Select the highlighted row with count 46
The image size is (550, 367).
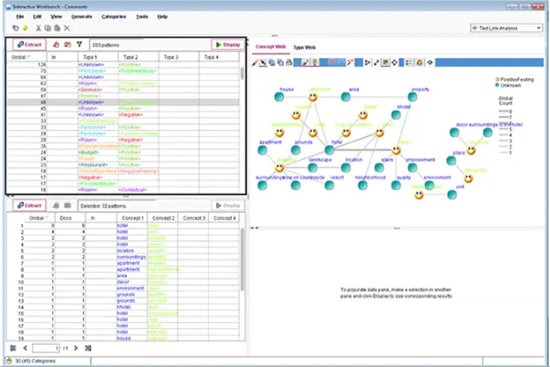tap(123, 102)
